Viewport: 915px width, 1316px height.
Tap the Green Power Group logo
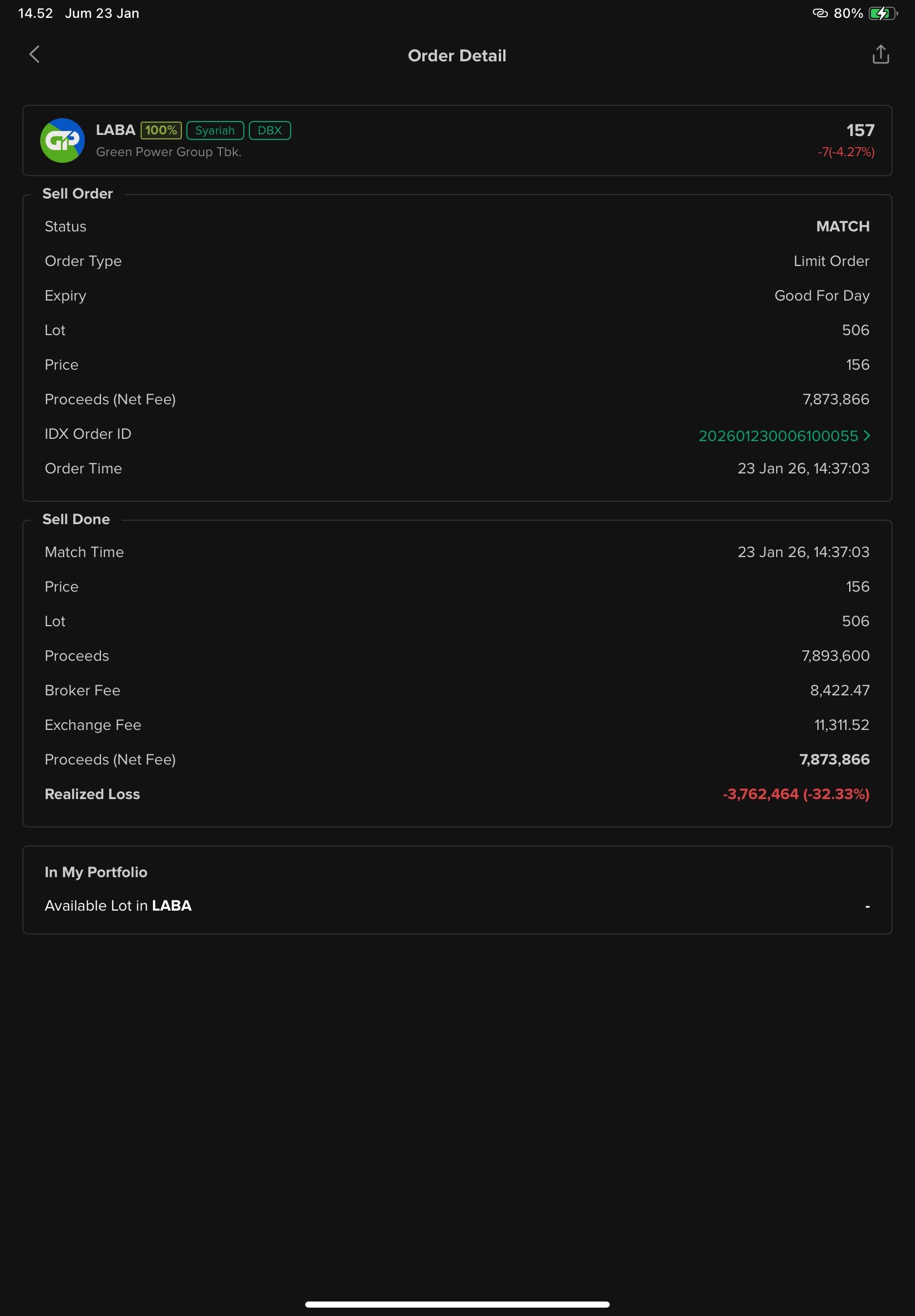62,141
